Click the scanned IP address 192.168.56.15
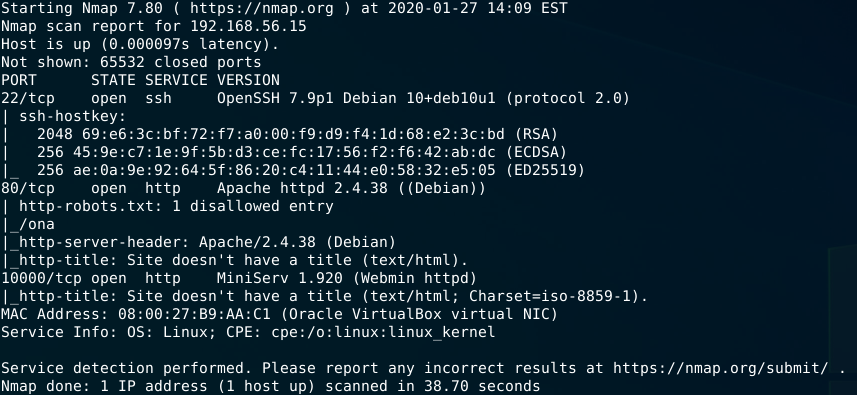Screen dimensions: 857x395 coord(248,26)
